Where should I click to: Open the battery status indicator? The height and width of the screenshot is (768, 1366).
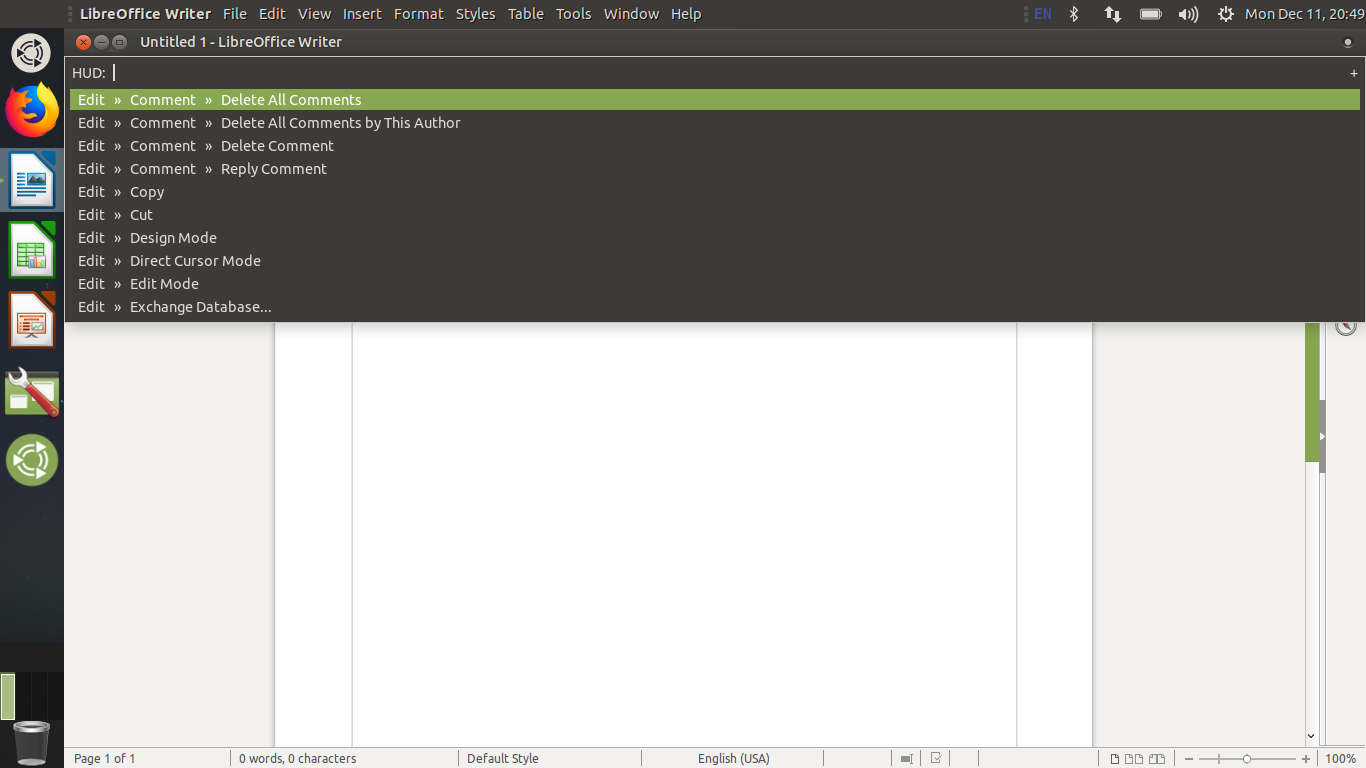point(1150,14)
